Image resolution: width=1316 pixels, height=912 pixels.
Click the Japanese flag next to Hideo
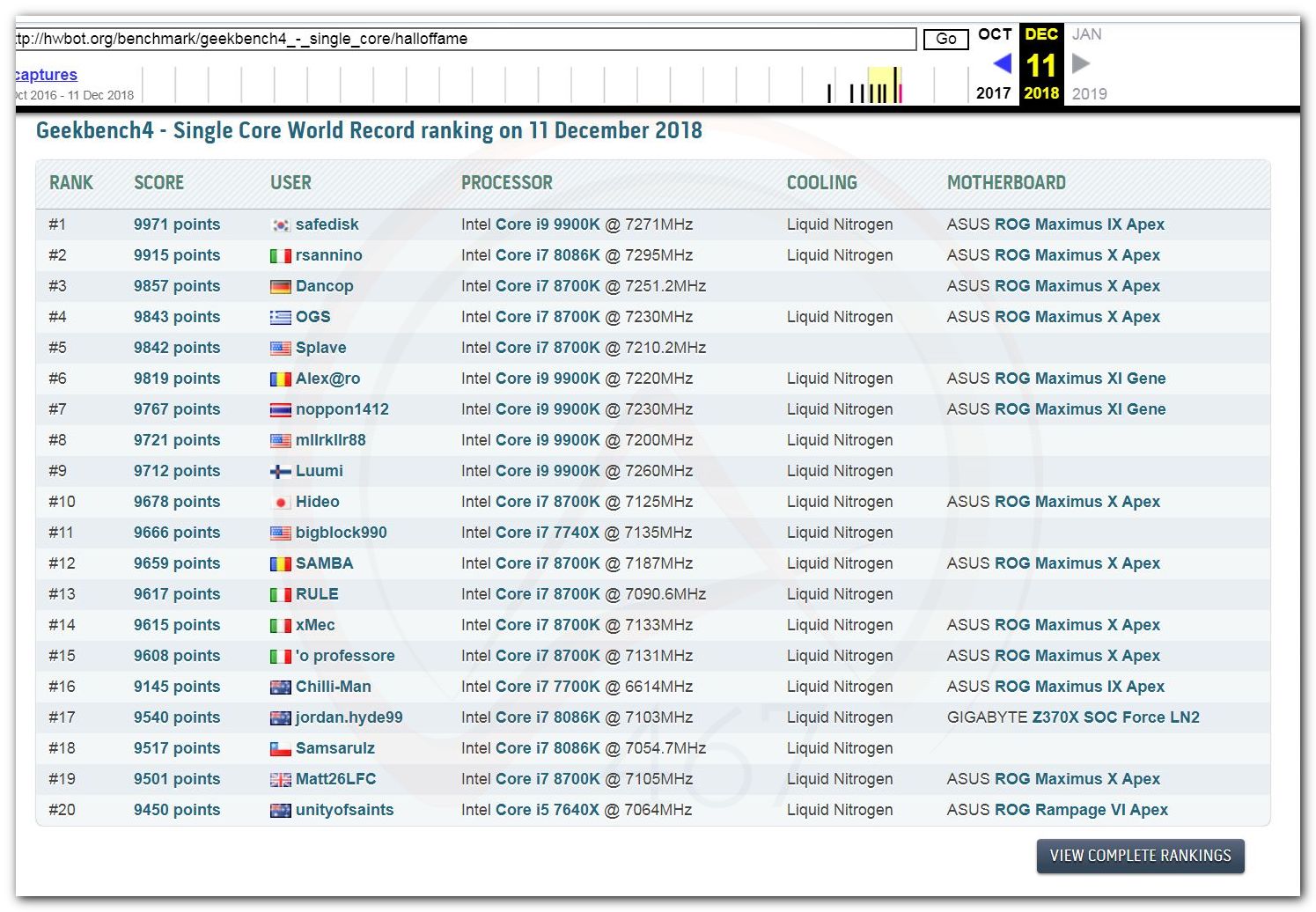click(x=280, y=503)
